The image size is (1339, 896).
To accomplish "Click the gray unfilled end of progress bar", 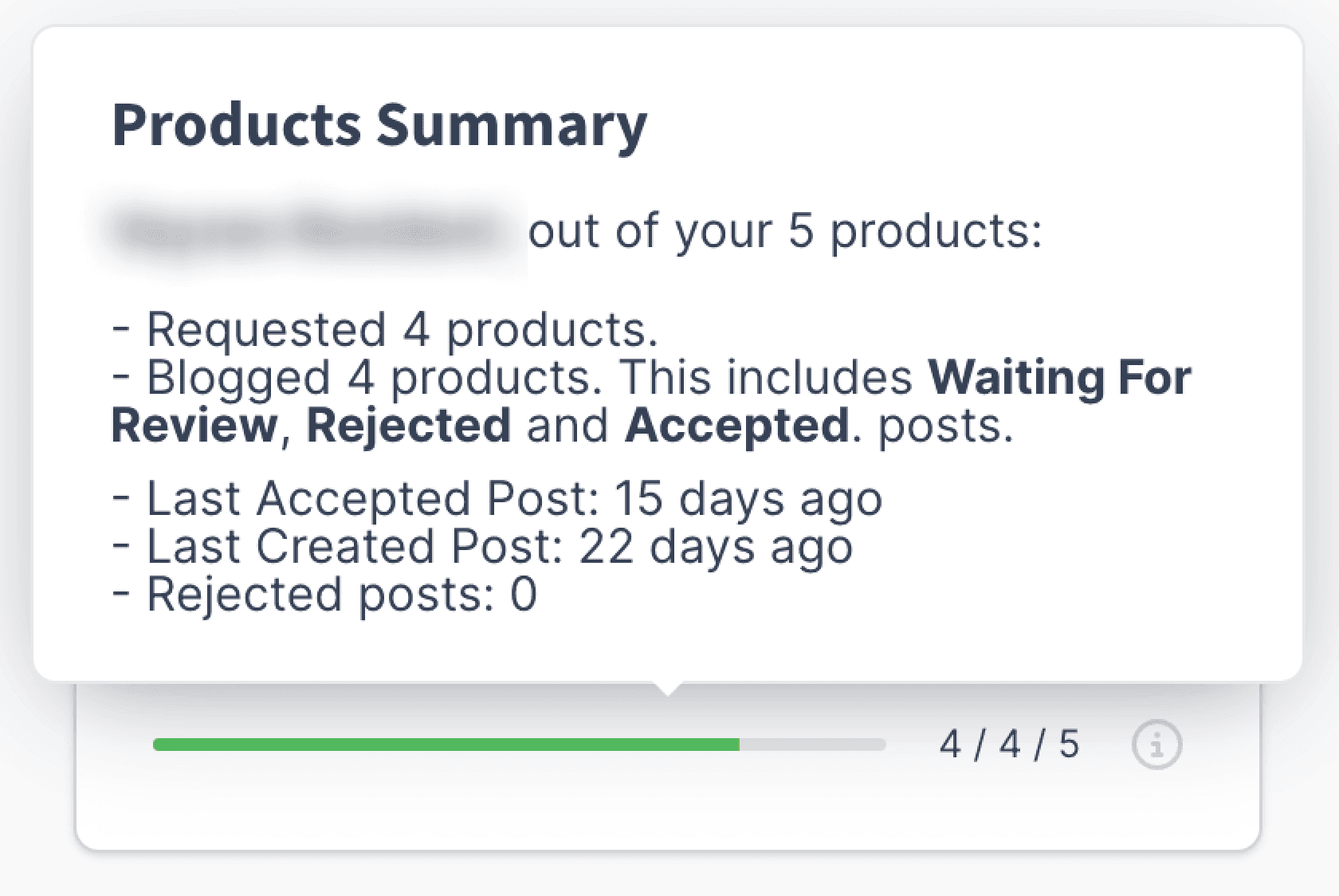I will 813,745.
